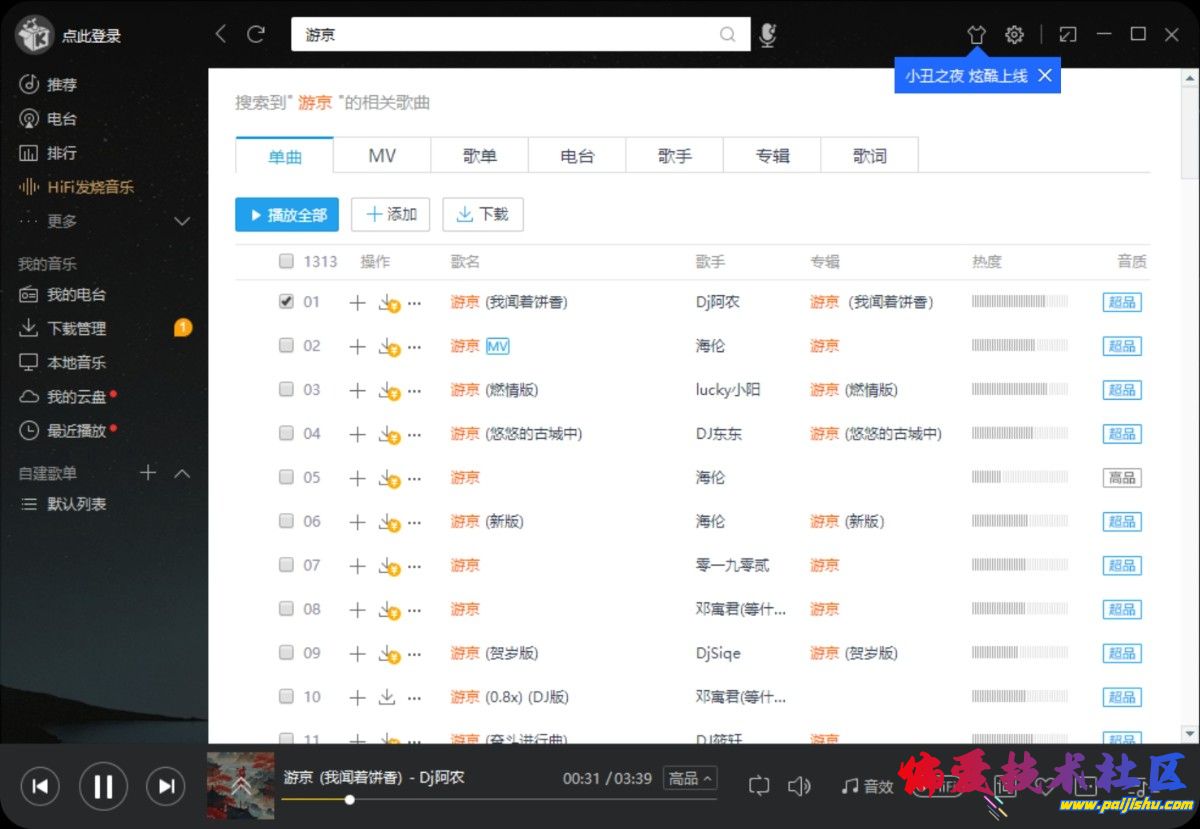Image resolution: width=1200 pixels, height=829 pixels.
Task: Mute with the volume speaker icon
Action: [799, 786]
